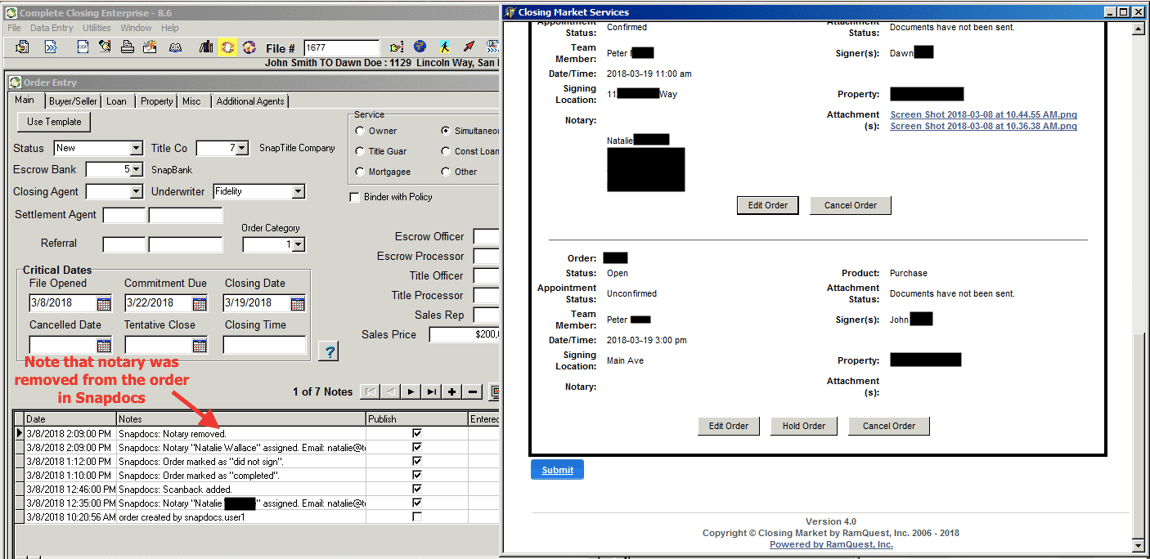Click the yellow-highlighted sync arrows toolbar icon
This screenshot has height=559, width=1150.
[x=228, y=48]
